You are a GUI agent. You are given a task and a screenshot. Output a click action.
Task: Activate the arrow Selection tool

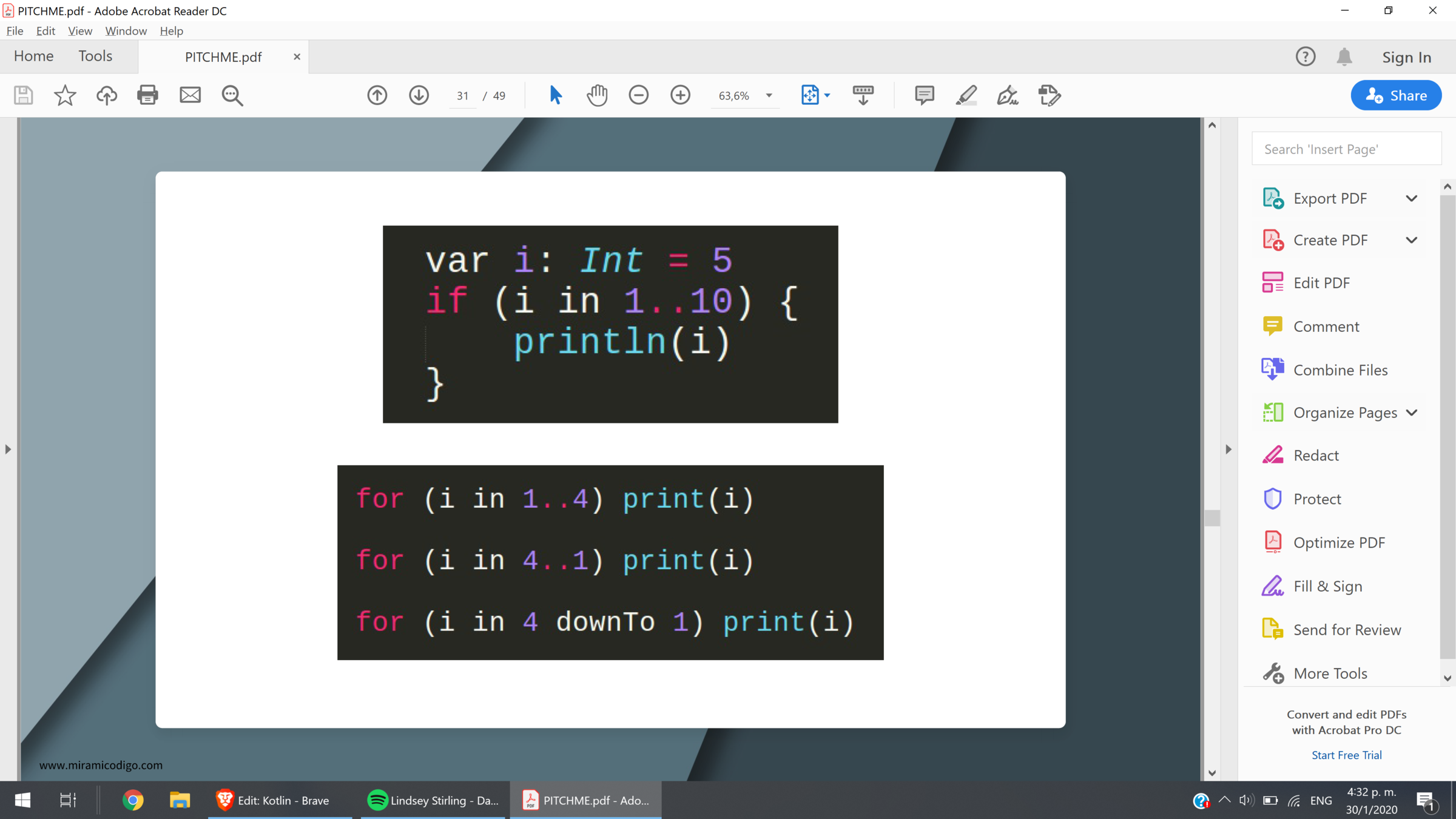point(555,95)
